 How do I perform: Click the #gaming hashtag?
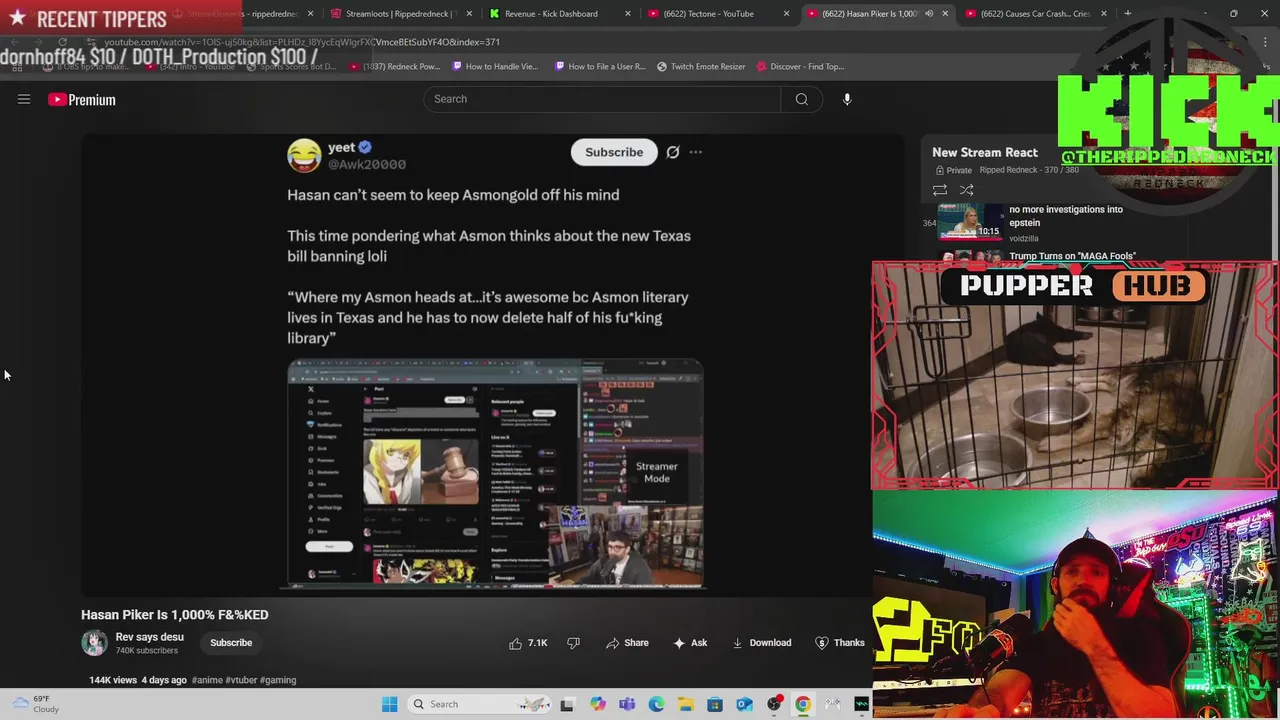tap(278, 680)
